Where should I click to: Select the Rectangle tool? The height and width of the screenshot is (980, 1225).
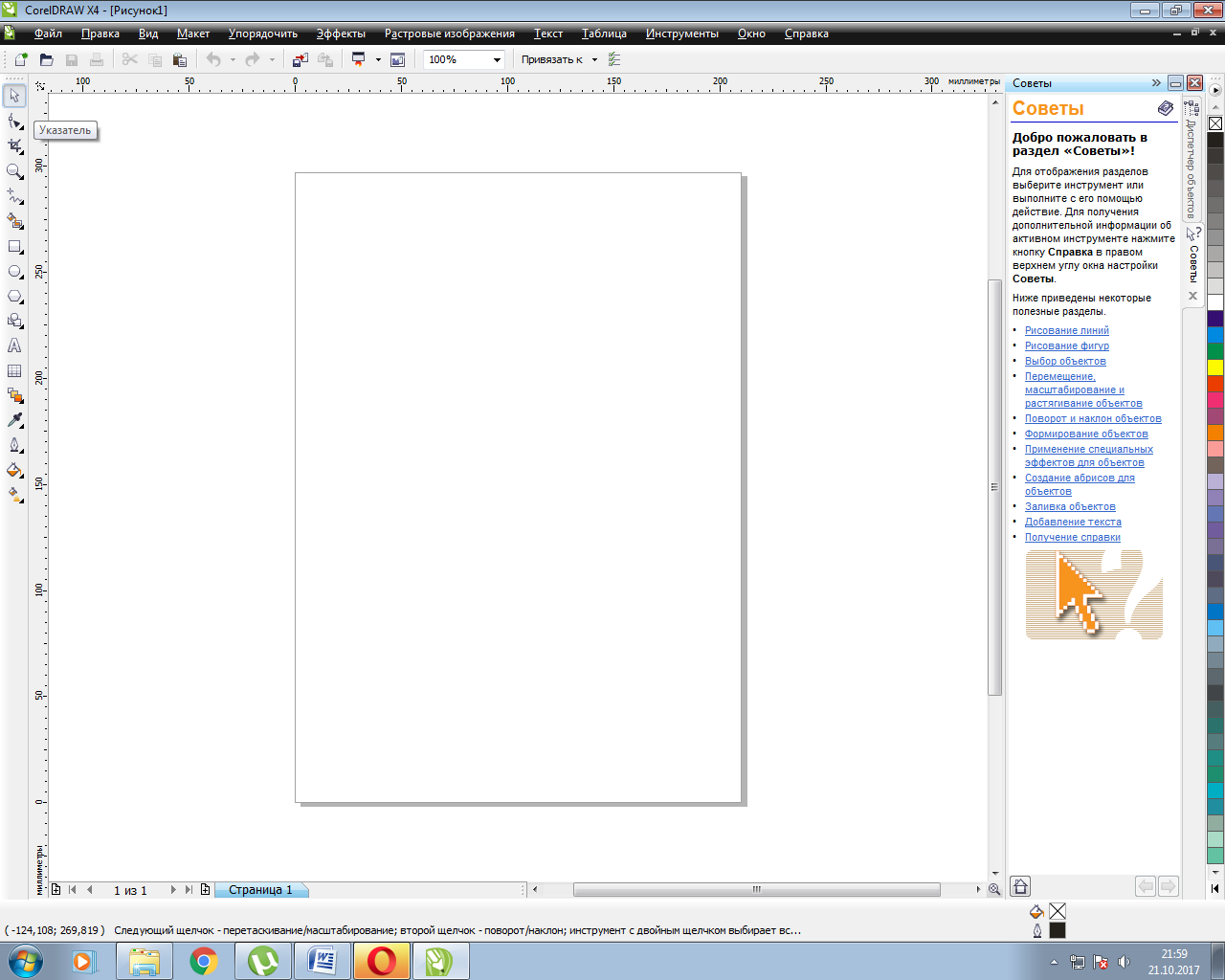[x=14, y=246]
